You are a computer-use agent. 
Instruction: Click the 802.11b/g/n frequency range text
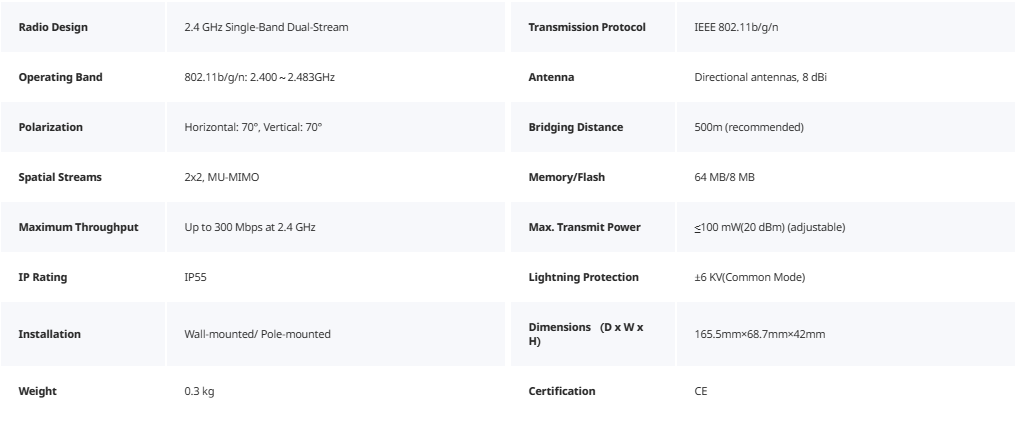259,77
